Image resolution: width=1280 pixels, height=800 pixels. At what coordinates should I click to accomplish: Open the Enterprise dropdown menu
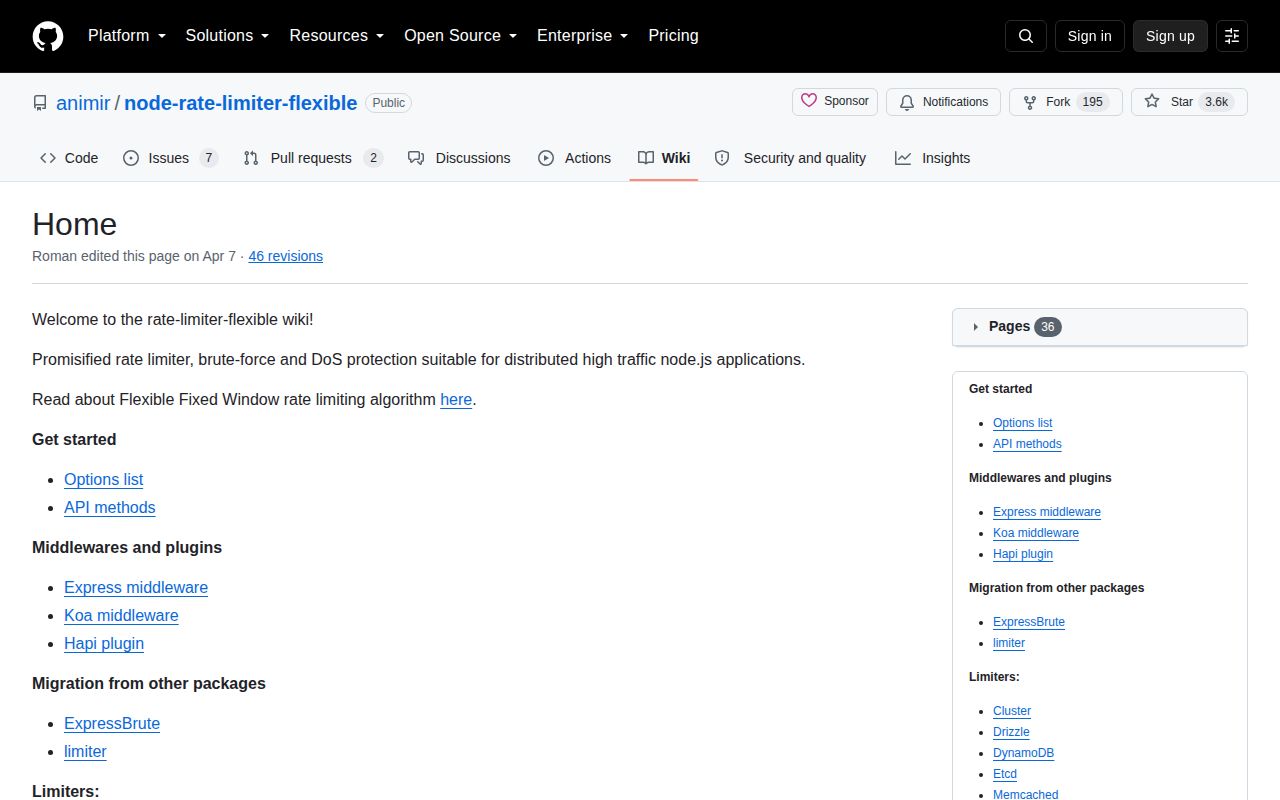tap(582, 35)
